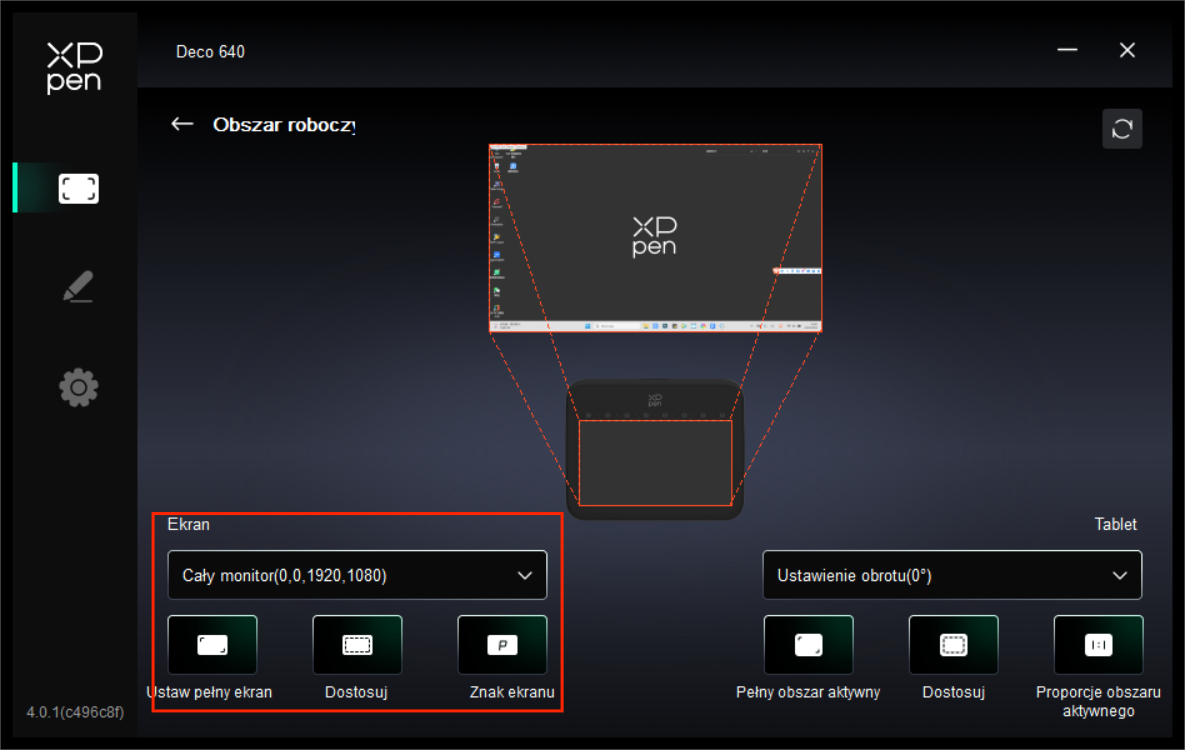The width and height of the screenshot is (1185, 750).
Task: Click the monitor preview thumbnail
Action: tap(655, 238)
